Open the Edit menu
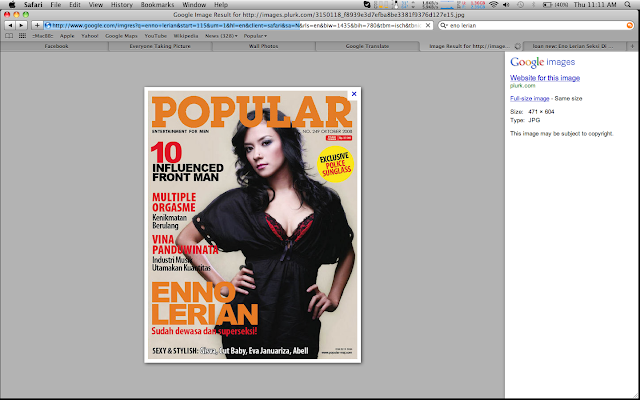The height and width of the screenshot is (400, 640). 75,5
